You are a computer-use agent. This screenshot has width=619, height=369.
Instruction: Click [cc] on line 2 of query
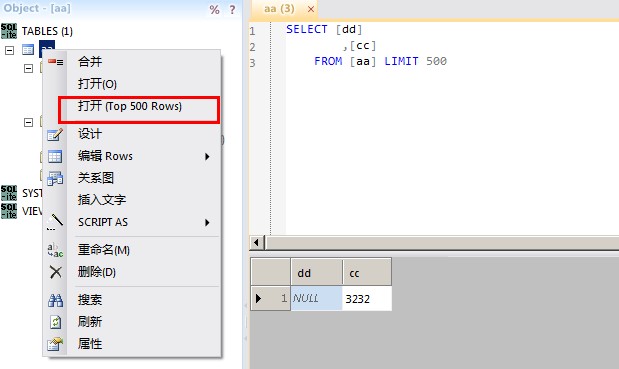[363, 45]
